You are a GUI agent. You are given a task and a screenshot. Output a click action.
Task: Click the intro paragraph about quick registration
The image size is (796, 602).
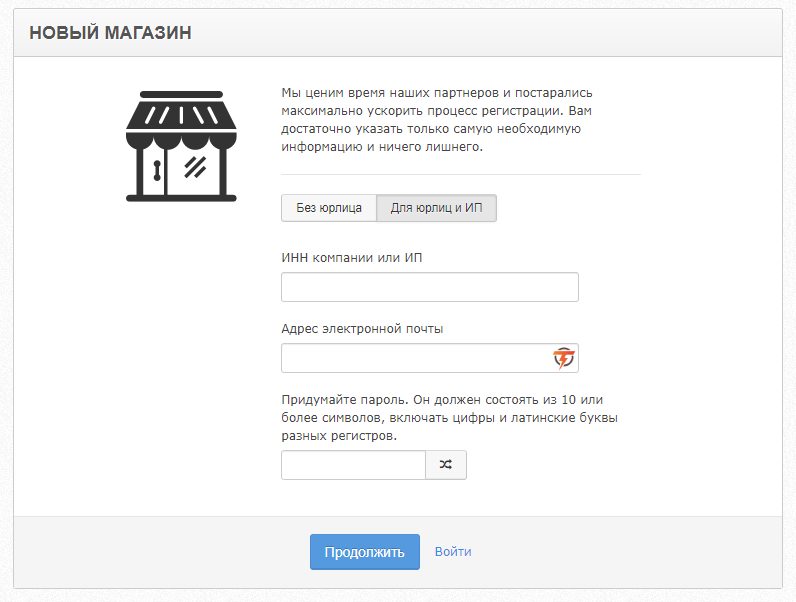click(437, 120)
